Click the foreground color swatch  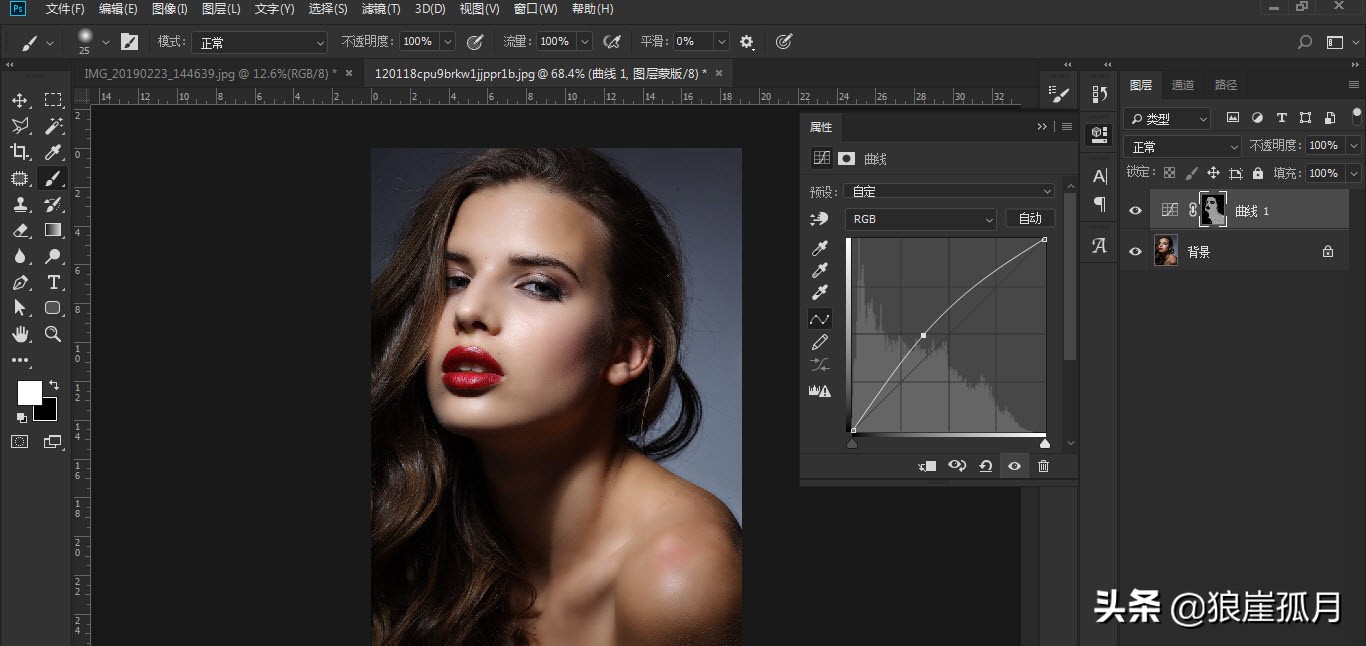(x=29, y=393)
